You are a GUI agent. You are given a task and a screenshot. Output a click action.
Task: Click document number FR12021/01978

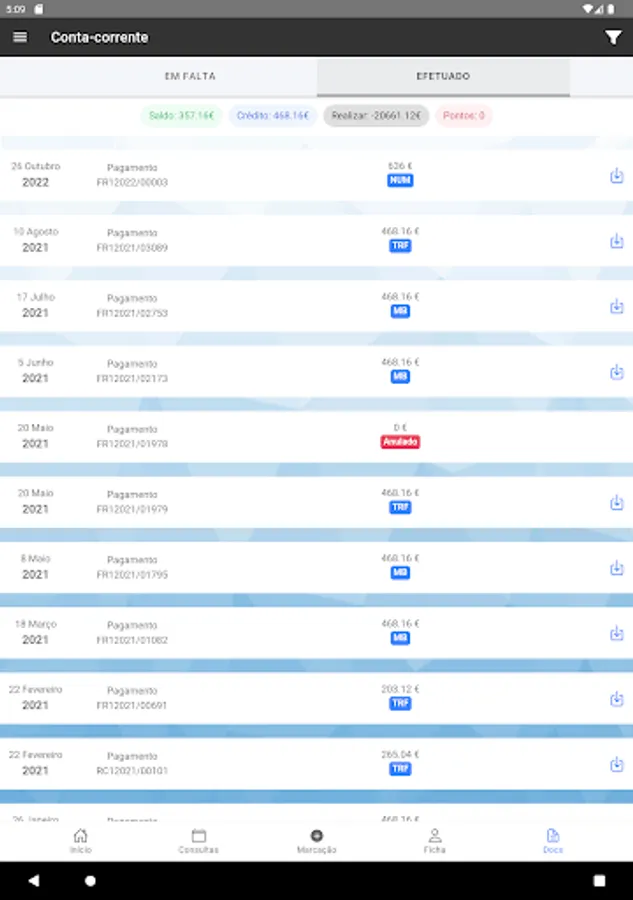coord(132,444)
